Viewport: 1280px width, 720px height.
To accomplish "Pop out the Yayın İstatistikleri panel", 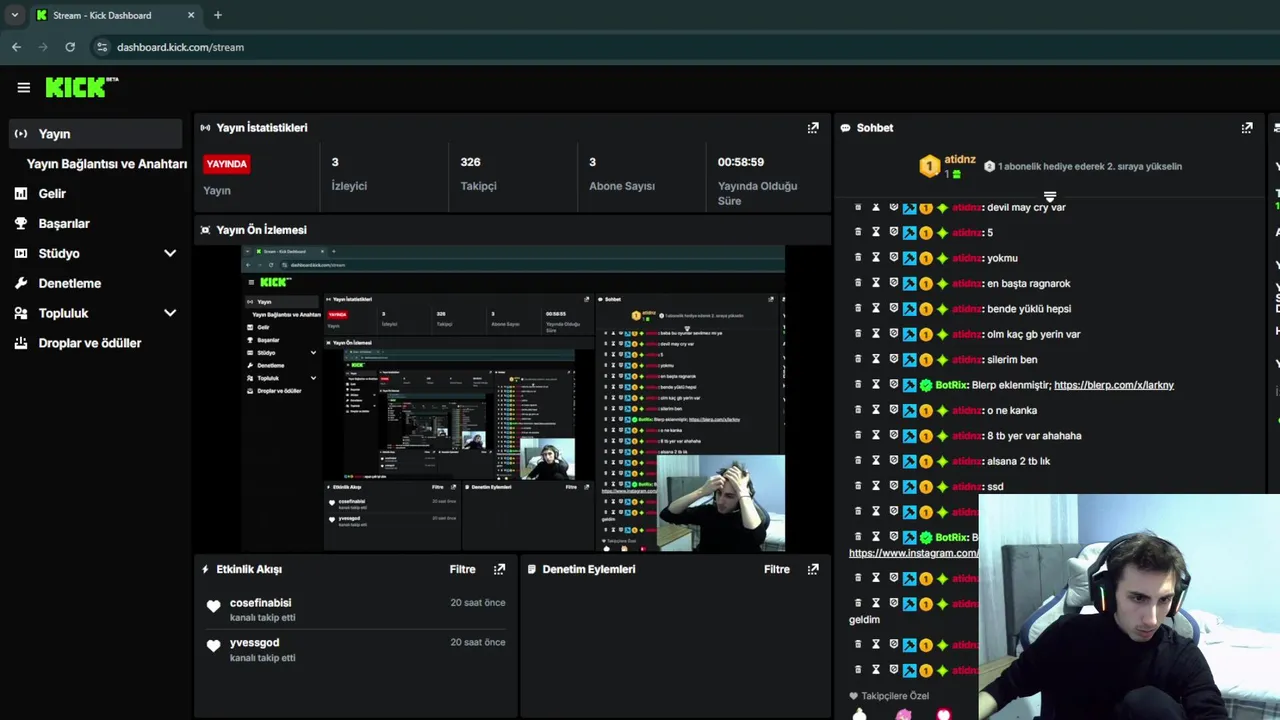I will point(813,128).
